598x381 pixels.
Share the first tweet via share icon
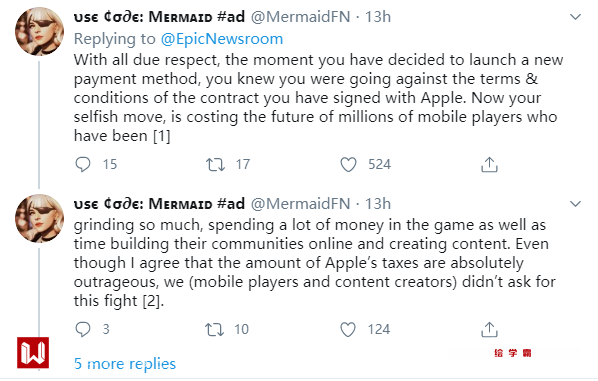489,165
